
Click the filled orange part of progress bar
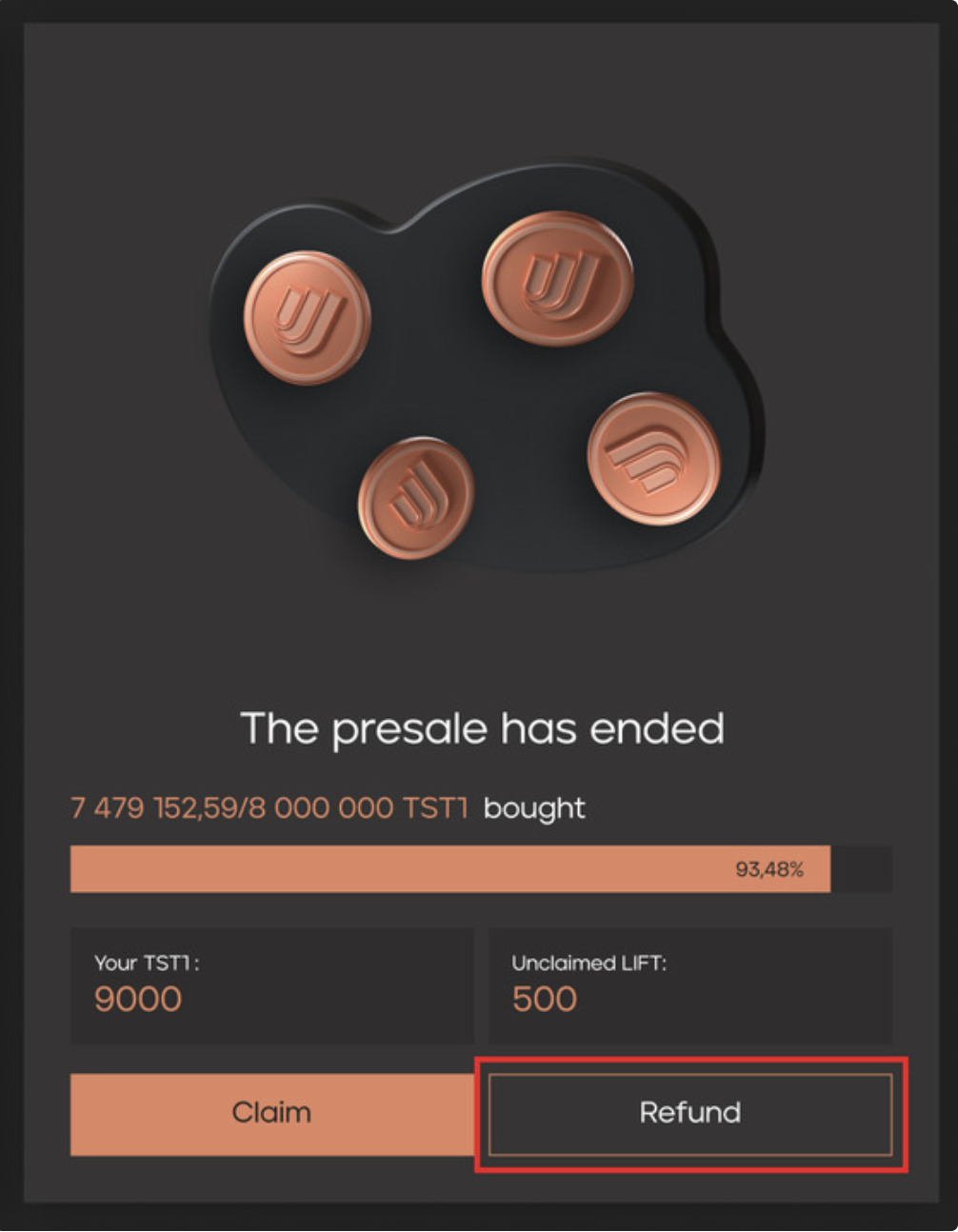pyautogui.click(x=381, y=869)
